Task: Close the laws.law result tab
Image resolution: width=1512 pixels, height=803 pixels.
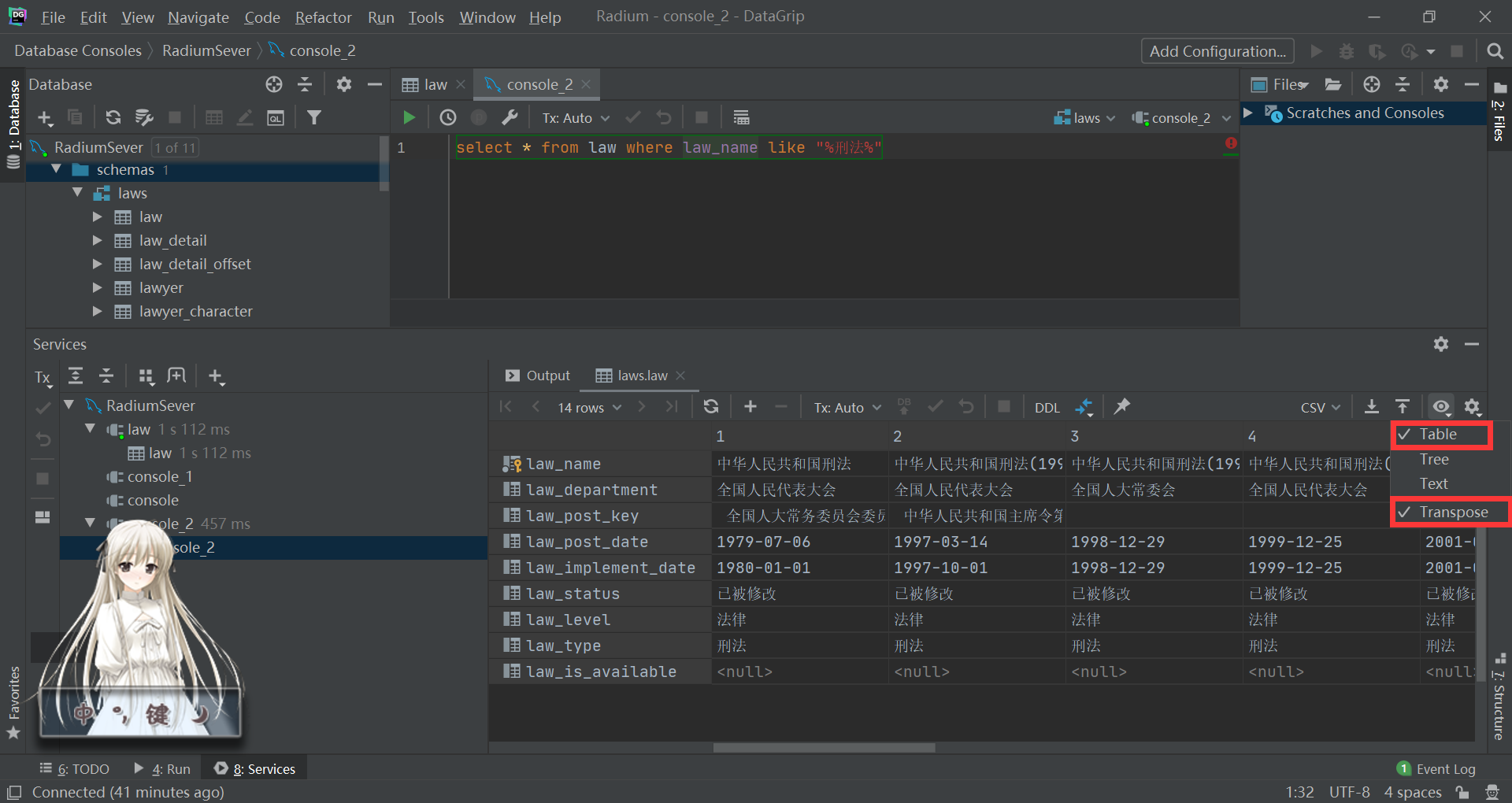Action: pos(681,376)
